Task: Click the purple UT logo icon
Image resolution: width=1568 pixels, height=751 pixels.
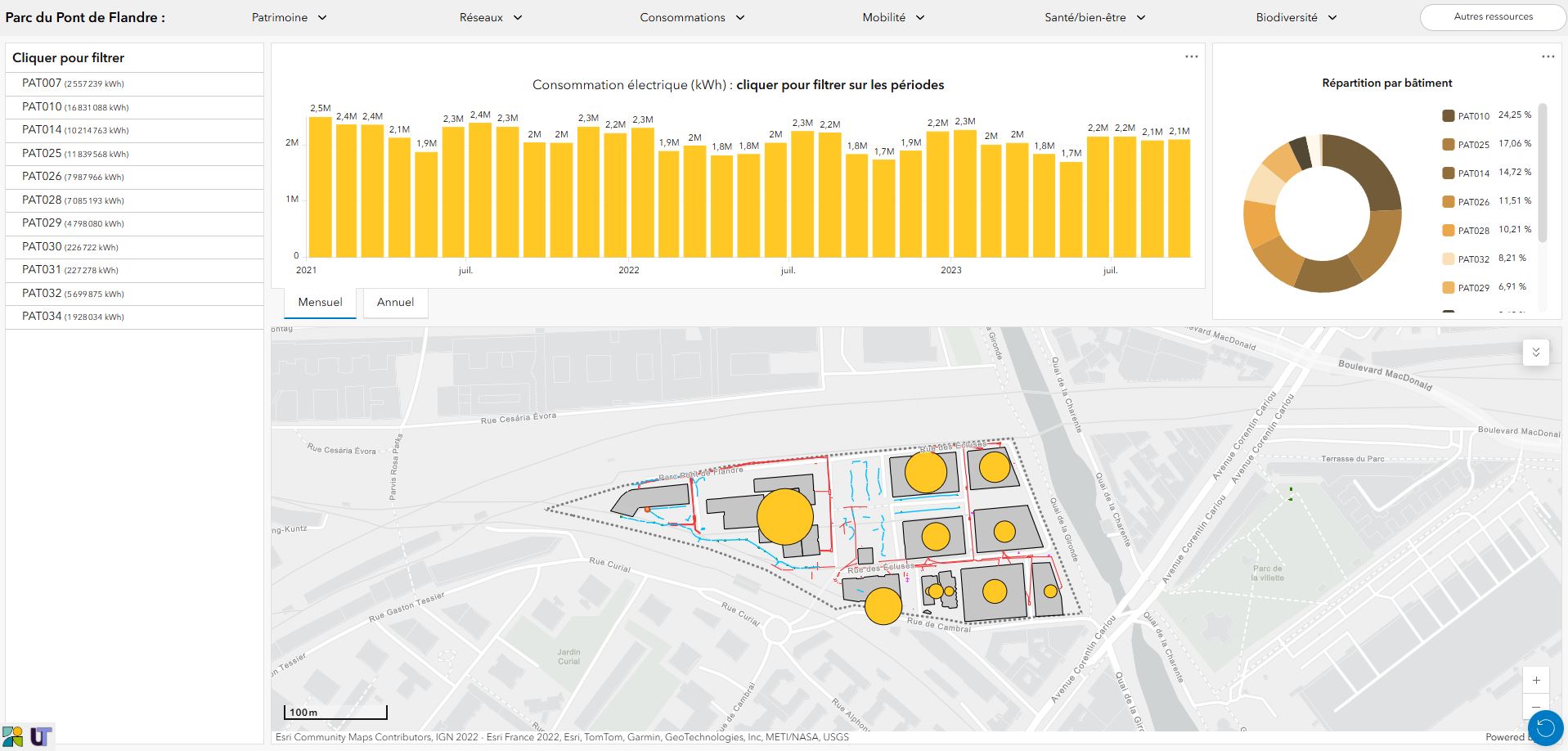Action: (41, 736)
